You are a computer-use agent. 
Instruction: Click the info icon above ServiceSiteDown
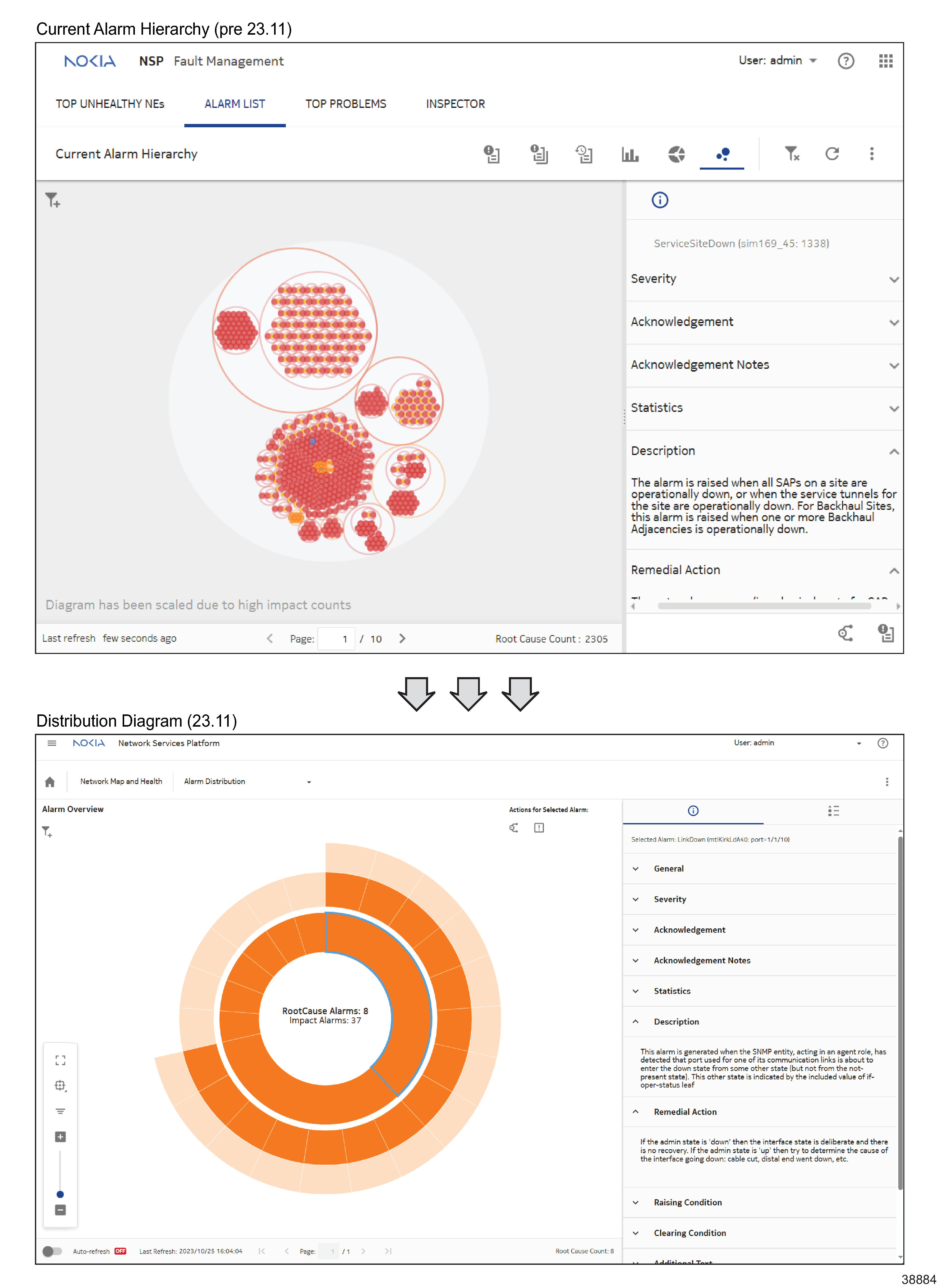point(659,200)
